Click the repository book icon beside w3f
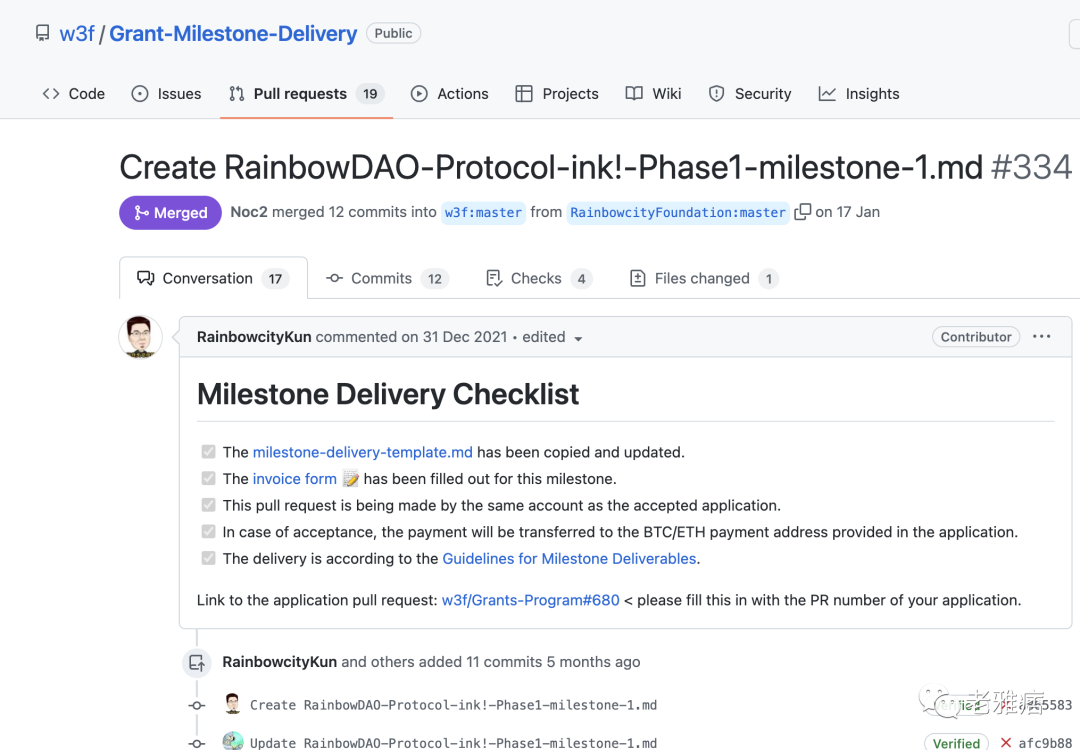1080x750 pixels. click(43, 33)
